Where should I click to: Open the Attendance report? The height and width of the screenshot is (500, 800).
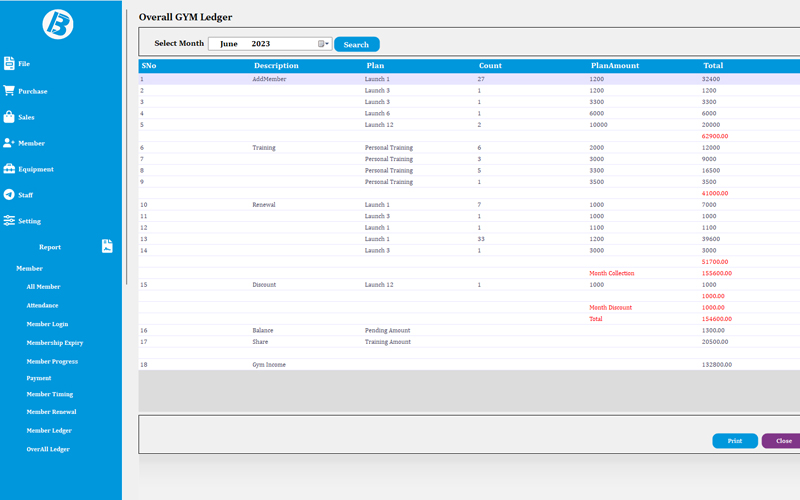click(x=42, y=306)
